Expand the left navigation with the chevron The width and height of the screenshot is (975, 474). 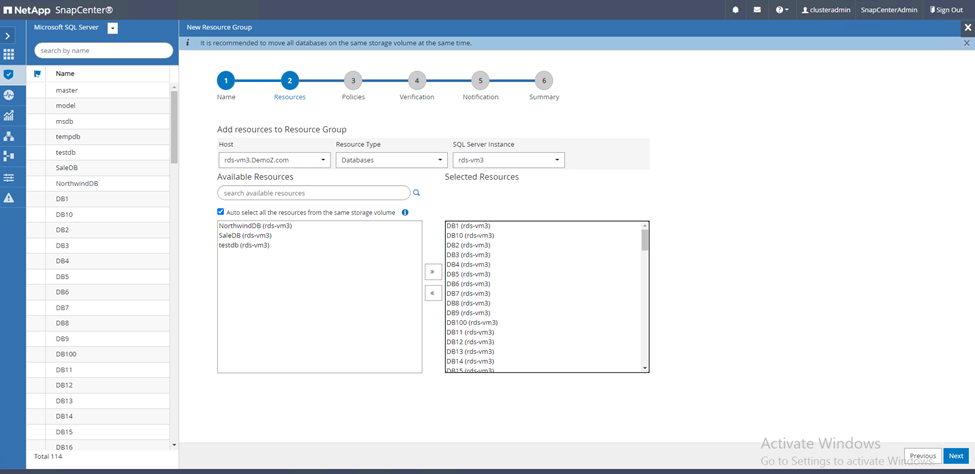point(8,37)
